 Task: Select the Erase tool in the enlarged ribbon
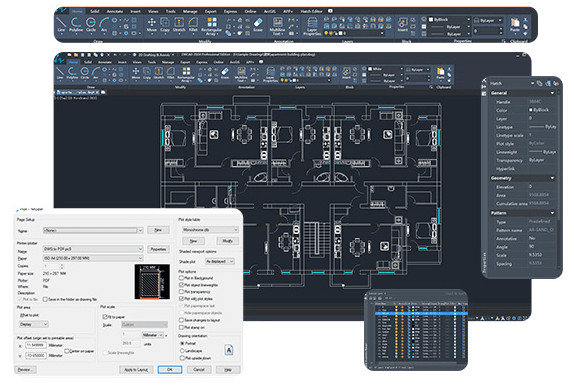coord(258,24)
